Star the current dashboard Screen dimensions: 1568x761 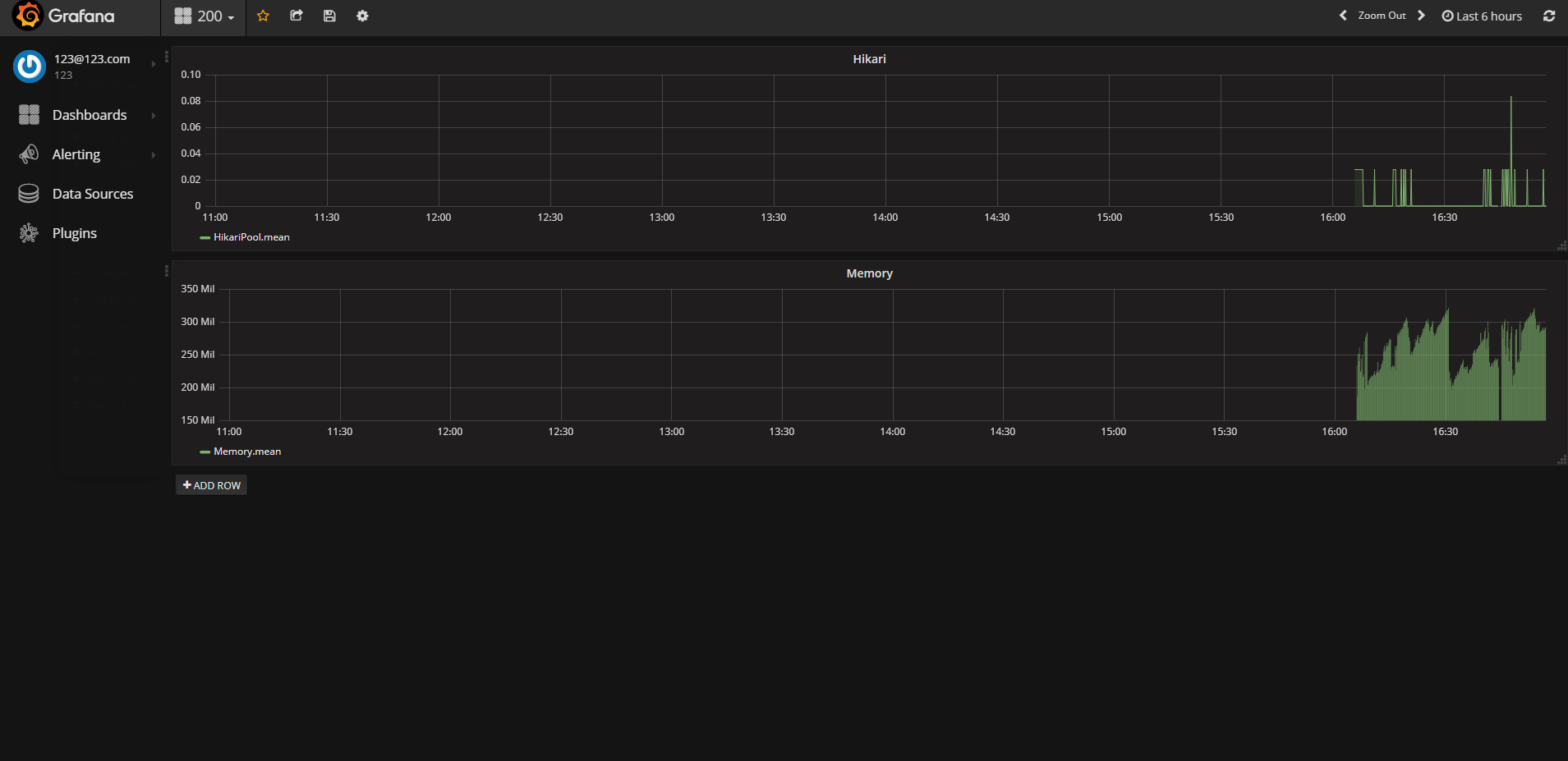[263, 16]
